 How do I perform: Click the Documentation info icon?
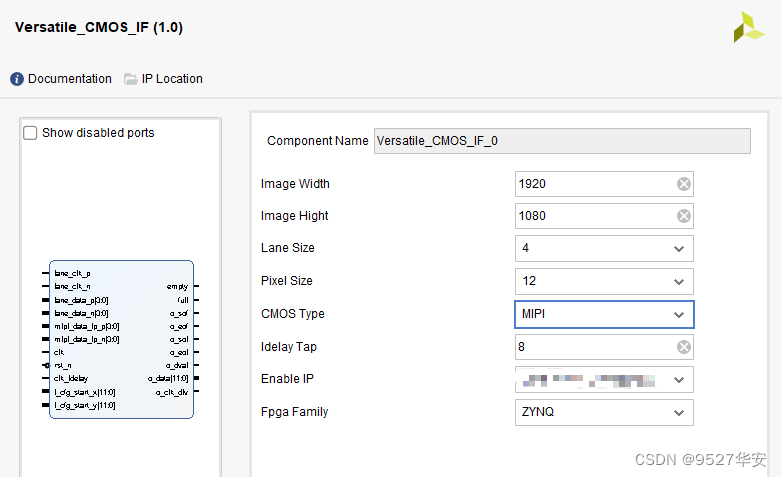pos(17,79)
